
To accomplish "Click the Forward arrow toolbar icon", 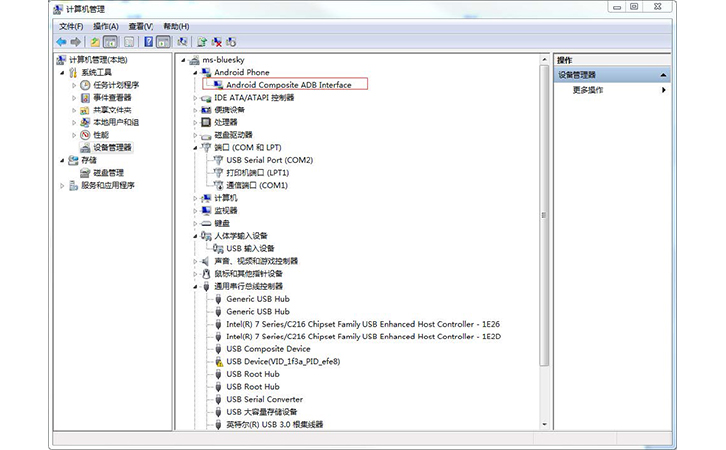I will (75, 42).
